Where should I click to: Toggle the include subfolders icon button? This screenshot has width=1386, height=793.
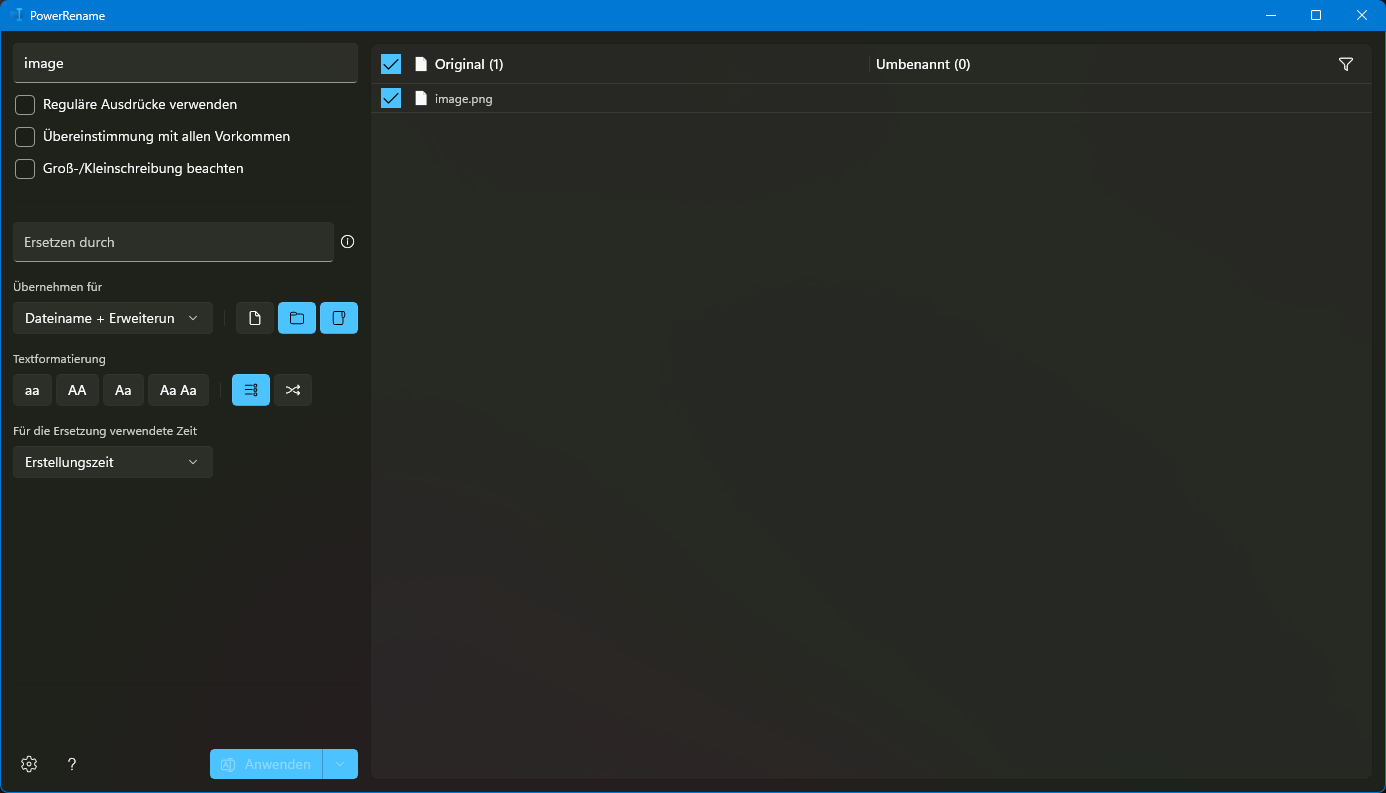pos(339,318)
